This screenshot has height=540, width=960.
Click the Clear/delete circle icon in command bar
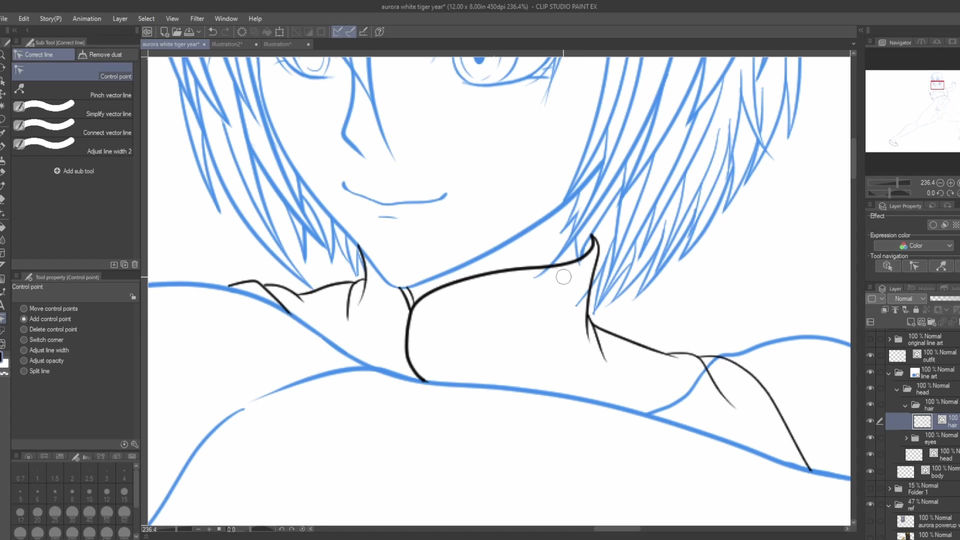(x=242, y=32)
